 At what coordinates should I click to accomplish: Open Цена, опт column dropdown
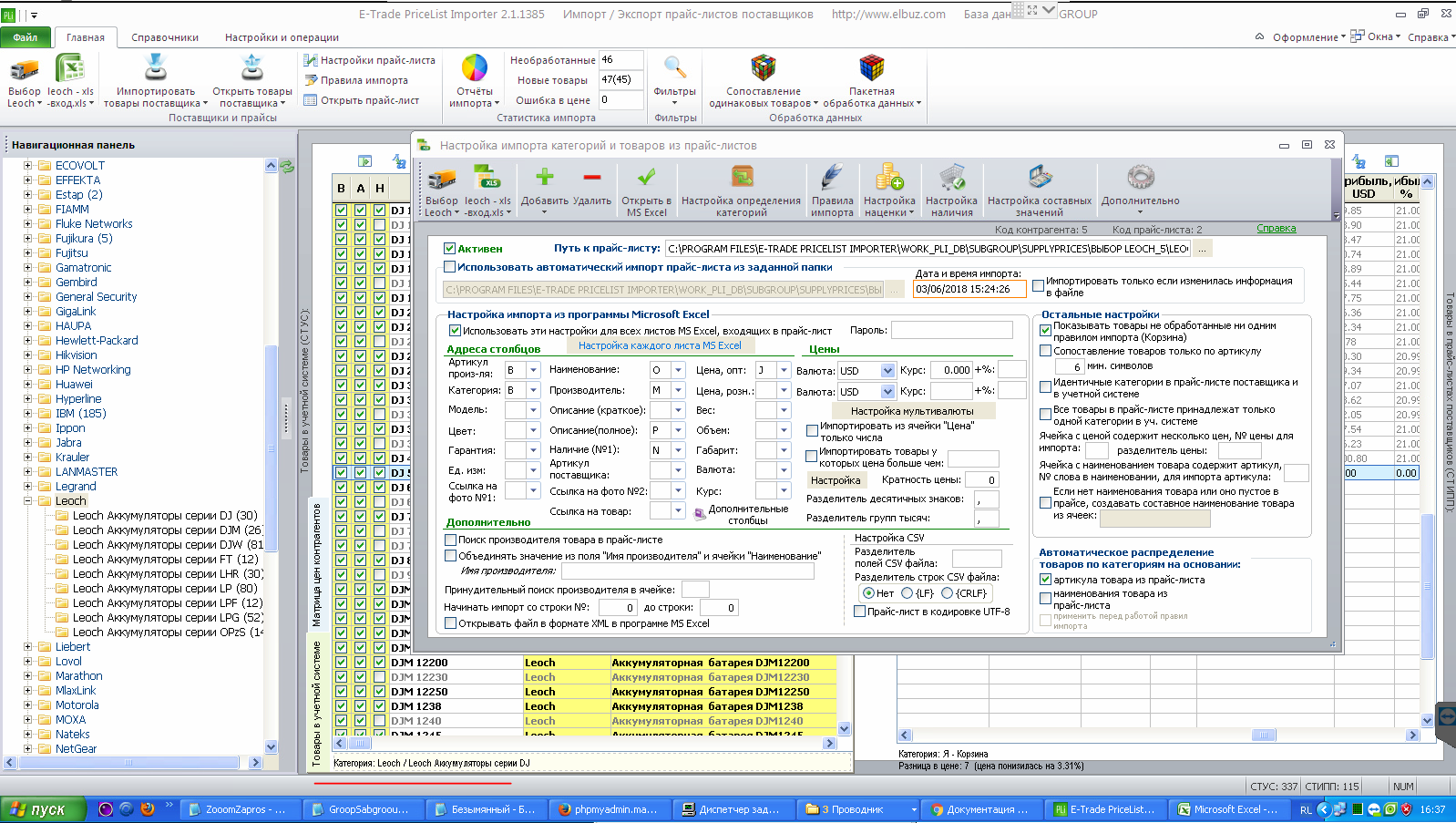coord(784,370)
